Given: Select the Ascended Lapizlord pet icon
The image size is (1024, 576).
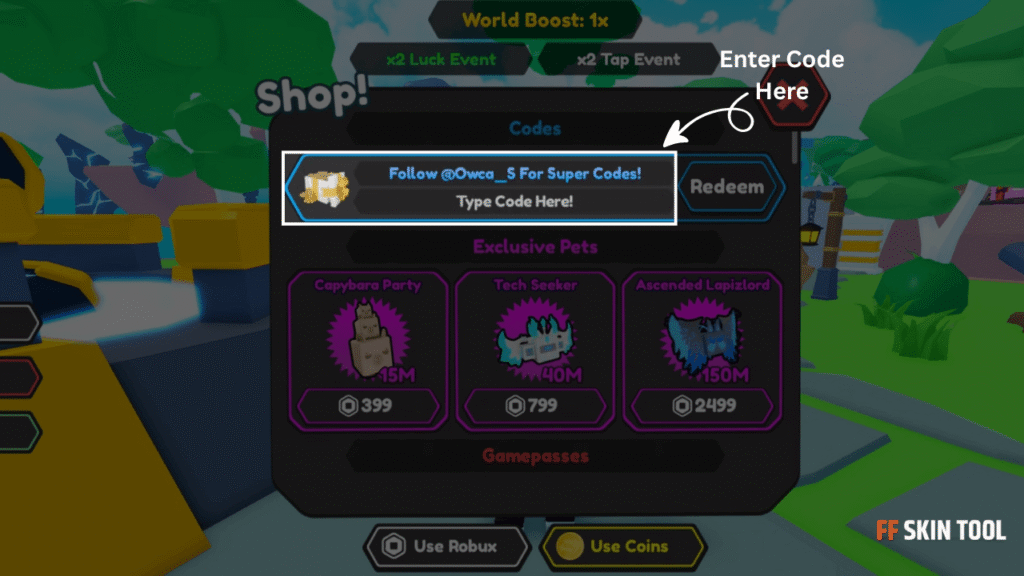Looking at the screenshot, I should click(x=703, y=340).
